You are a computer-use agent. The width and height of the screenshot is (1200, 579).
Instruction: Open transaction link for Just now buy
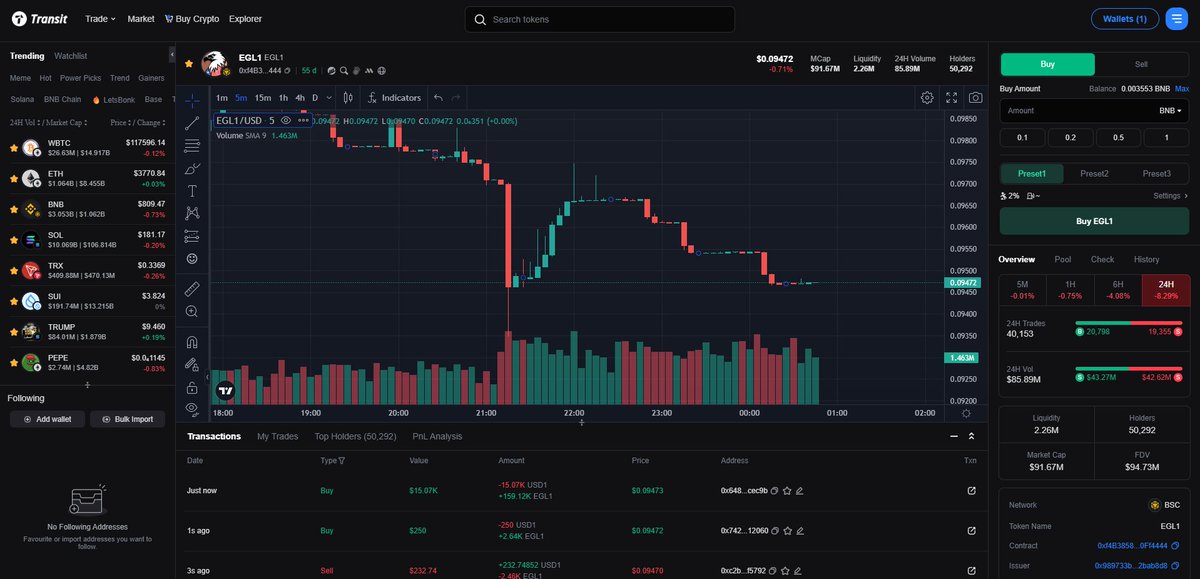[x=971, y=491]
